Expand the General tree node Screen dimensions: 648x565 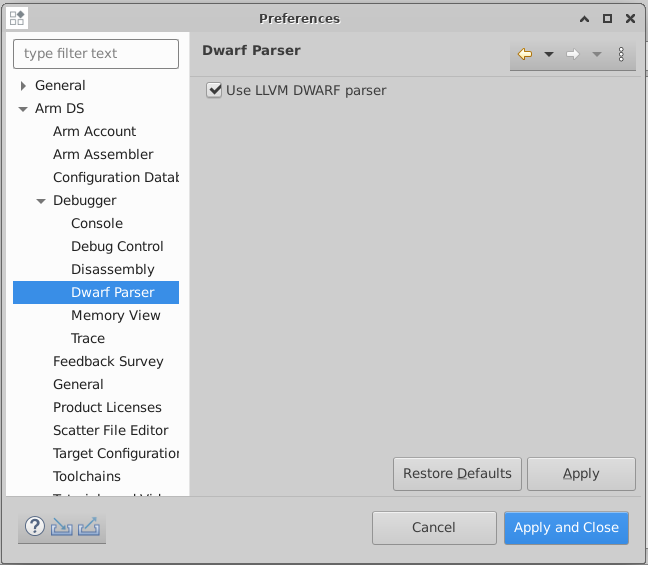23,86
